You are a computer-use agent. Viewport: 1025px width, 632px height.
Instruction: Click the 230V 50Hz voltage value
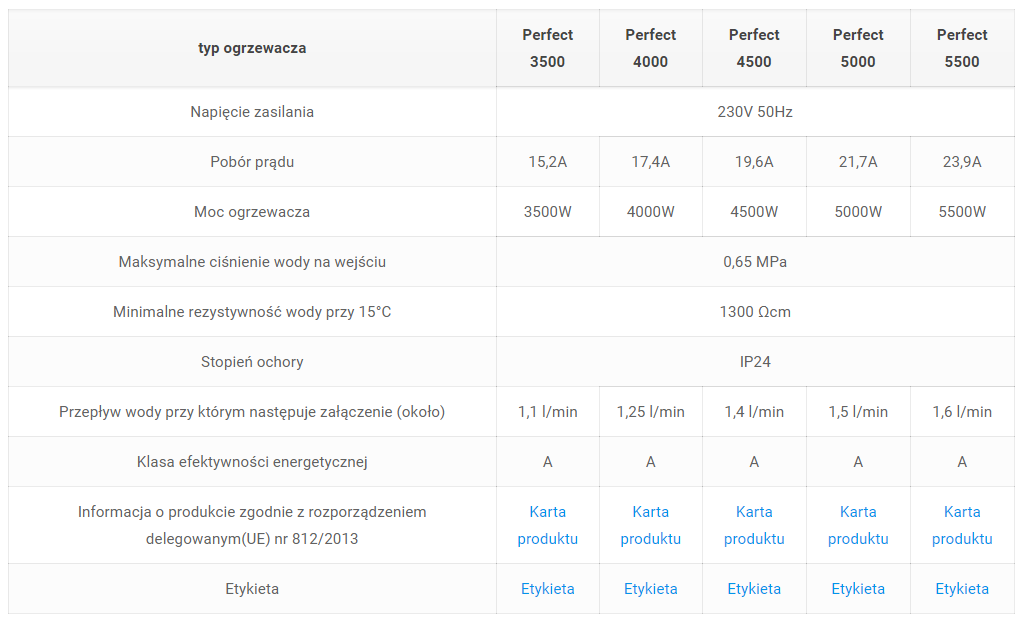[755, 112]
